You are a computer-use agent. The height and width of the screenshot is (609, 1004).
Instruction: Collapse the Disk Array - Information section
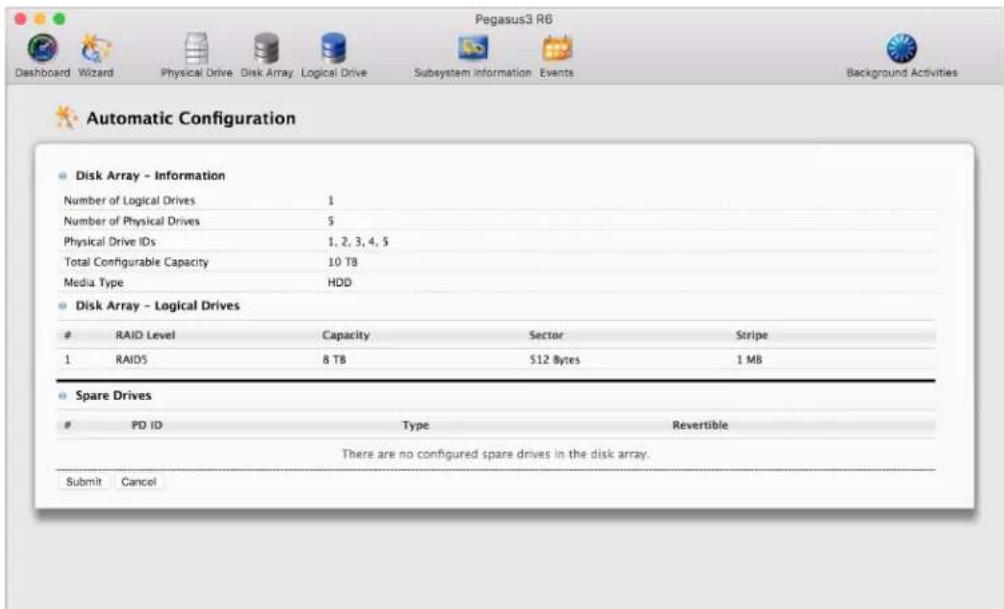[62, 175]
